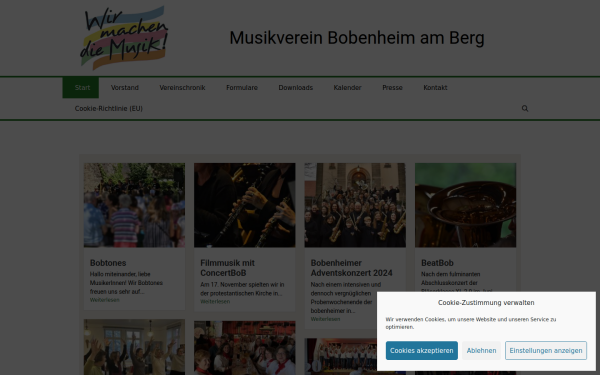
Task: Click 'Am 17. November spielten wir' excerpt
Action: [242, 289]
